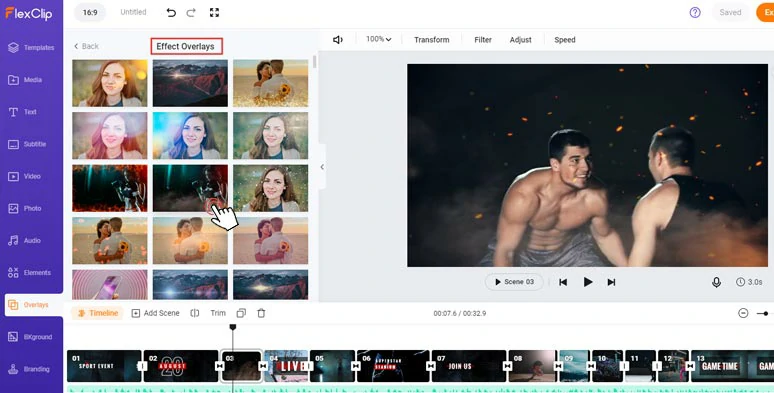The width and height of the screenshot is (774, 393).
Task: Select scene 02 AUGUST 20 in timeline
Action: [180, 366]
